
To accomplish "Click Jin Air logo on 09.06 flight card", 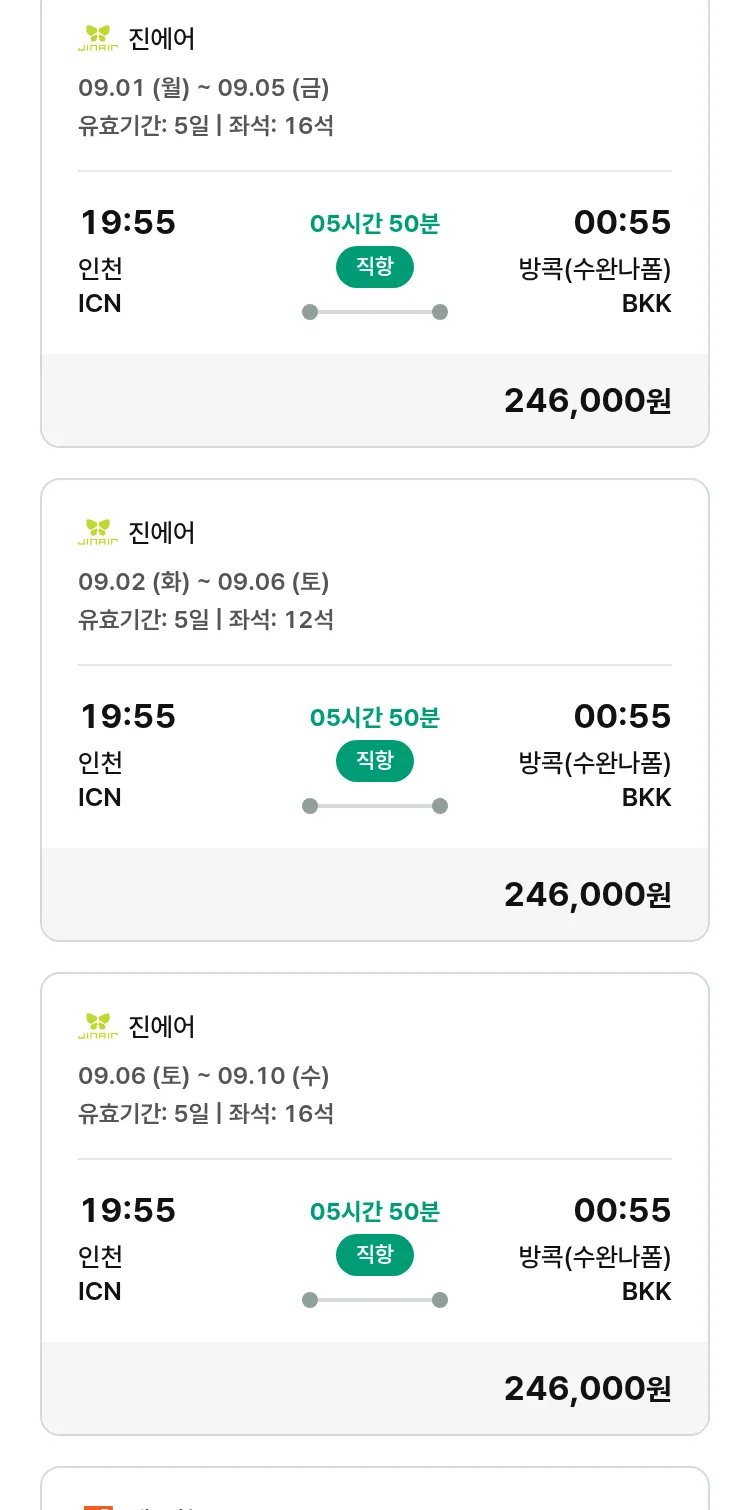I will click(x=98, y=1026).
